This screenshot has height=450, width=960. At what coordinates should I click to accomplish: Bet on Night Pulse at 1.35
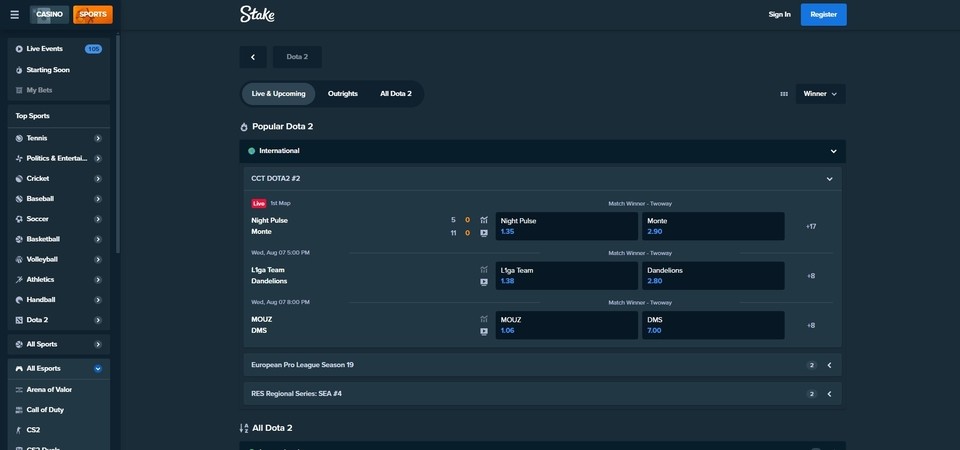coord(566,226)
